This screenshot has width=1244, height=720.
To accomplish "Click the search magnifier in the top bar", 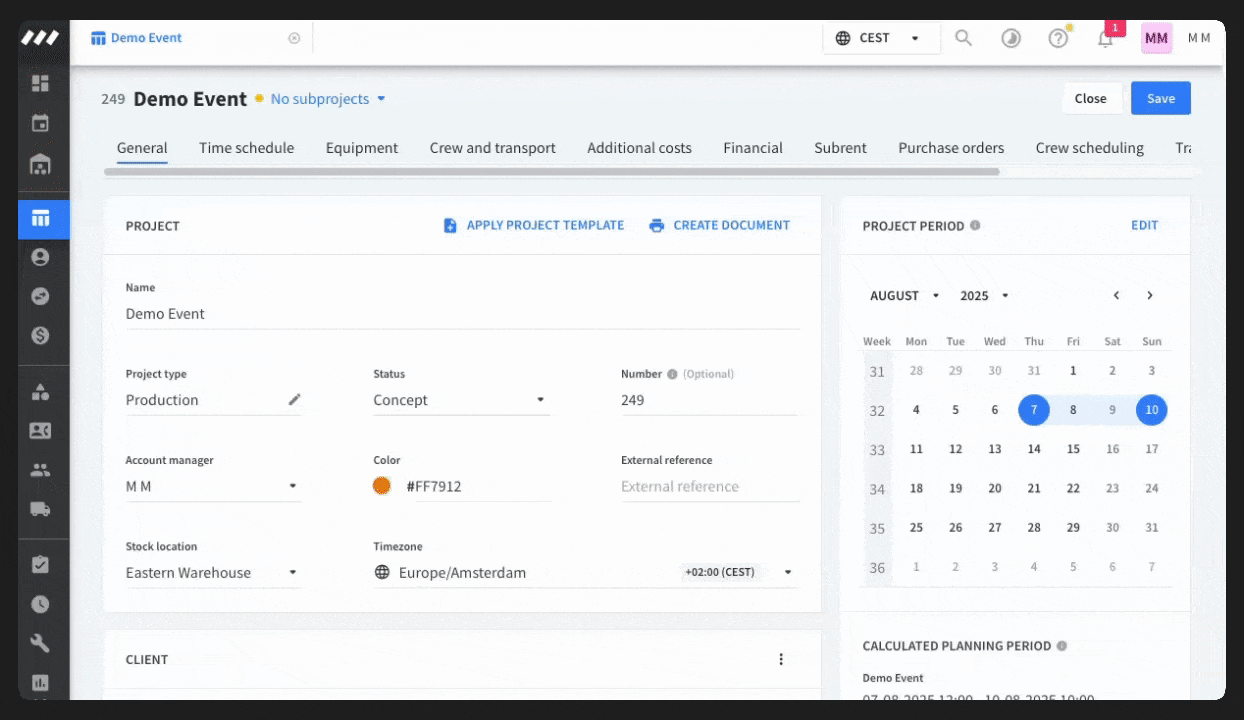I will tap(963, 38).
